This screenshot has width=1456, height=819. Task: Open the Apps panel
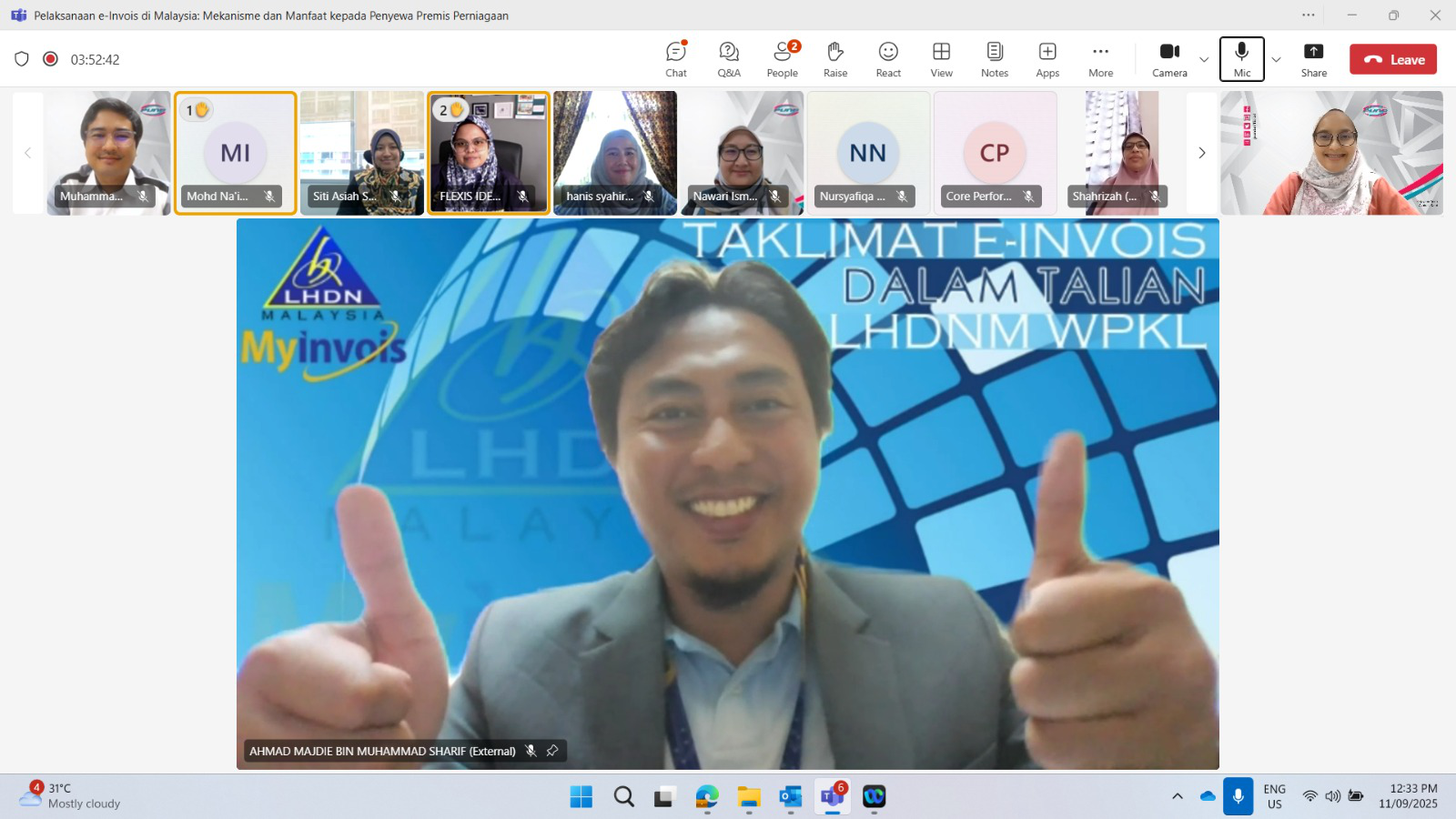click(x=1047, y=59)
